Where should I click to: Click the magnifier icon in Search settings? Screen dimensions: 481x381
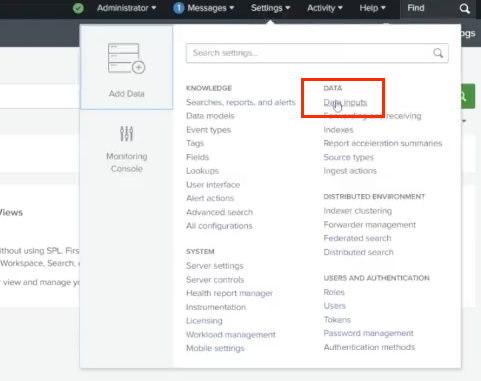pyautogui.click(x=438, y=53)
